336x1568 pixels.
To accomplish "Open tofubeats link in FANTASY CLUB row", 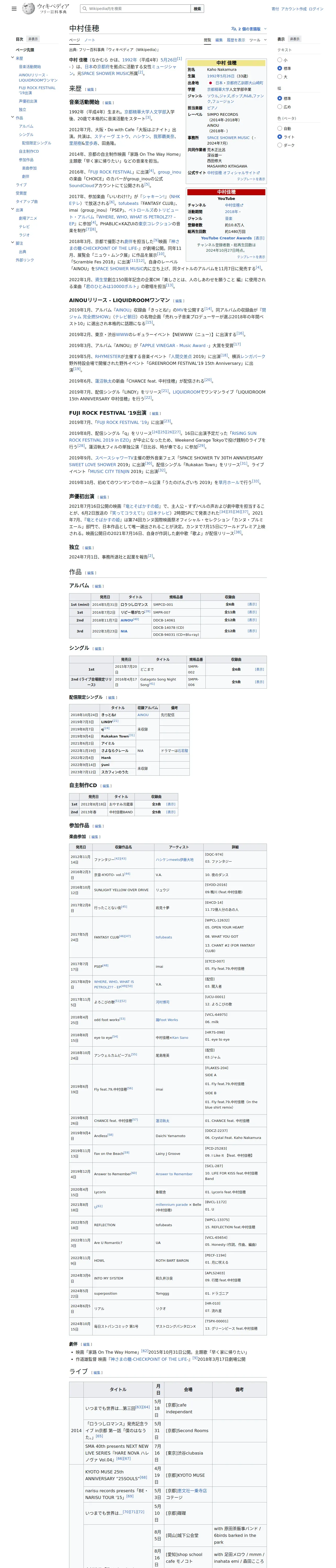I will 164,937.
